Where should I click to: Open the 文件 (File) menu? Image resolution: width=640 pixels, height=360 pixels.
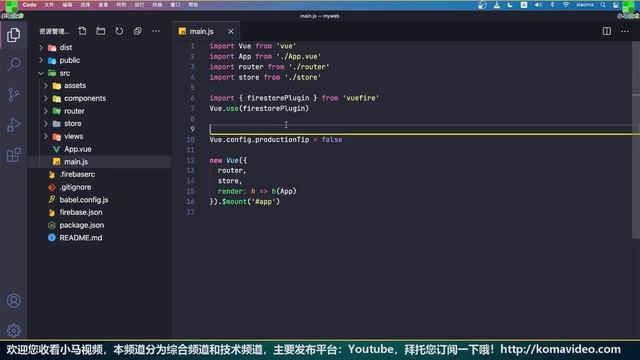pos(49,5)
